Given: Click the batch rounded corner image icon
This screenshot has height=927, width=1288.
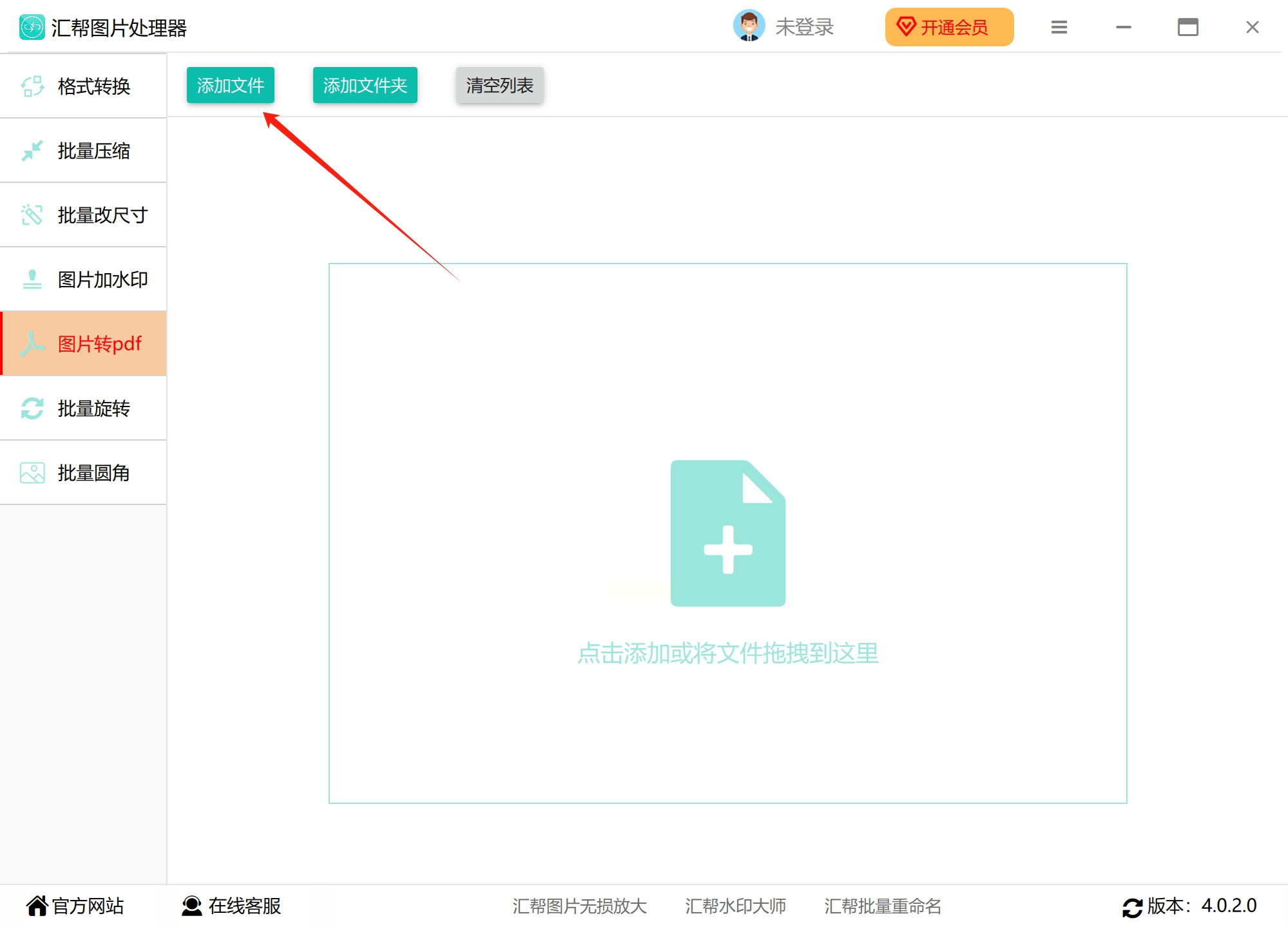Looking at the screenshot, I should click(32, 473).
